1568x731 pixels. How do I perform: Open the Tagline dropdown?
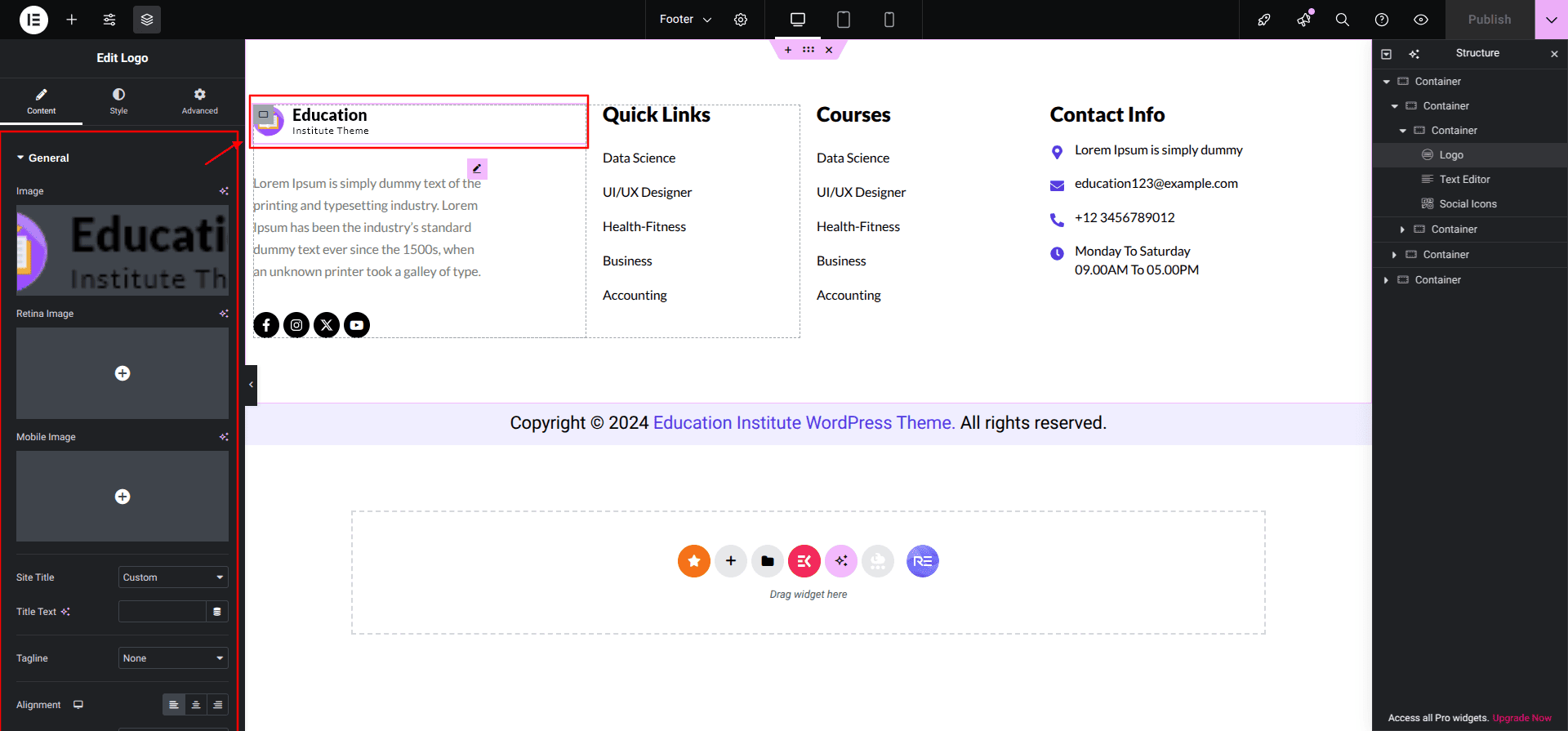(x=173, y=658)
